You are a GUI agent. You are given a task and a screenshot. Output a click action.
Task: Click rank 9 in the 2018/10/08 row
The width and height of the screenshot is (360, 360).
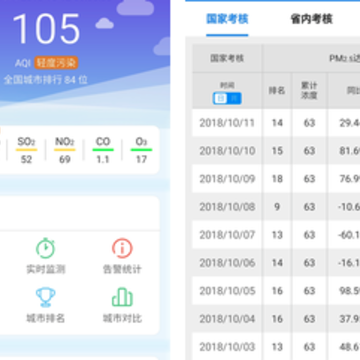(277, 207)
